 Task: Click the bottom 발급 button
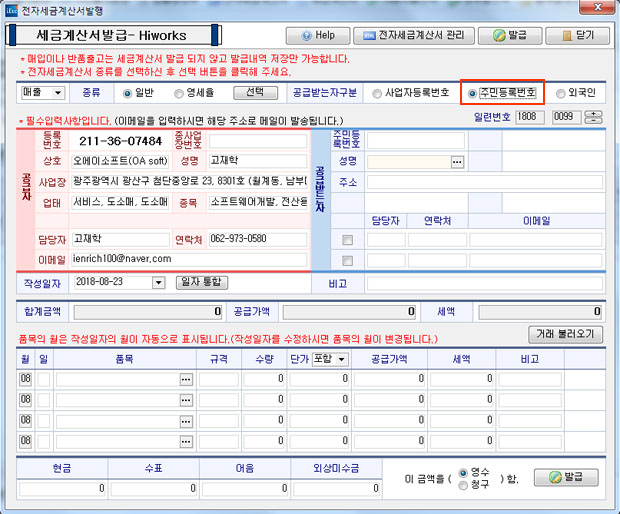(x=566, y=477)
